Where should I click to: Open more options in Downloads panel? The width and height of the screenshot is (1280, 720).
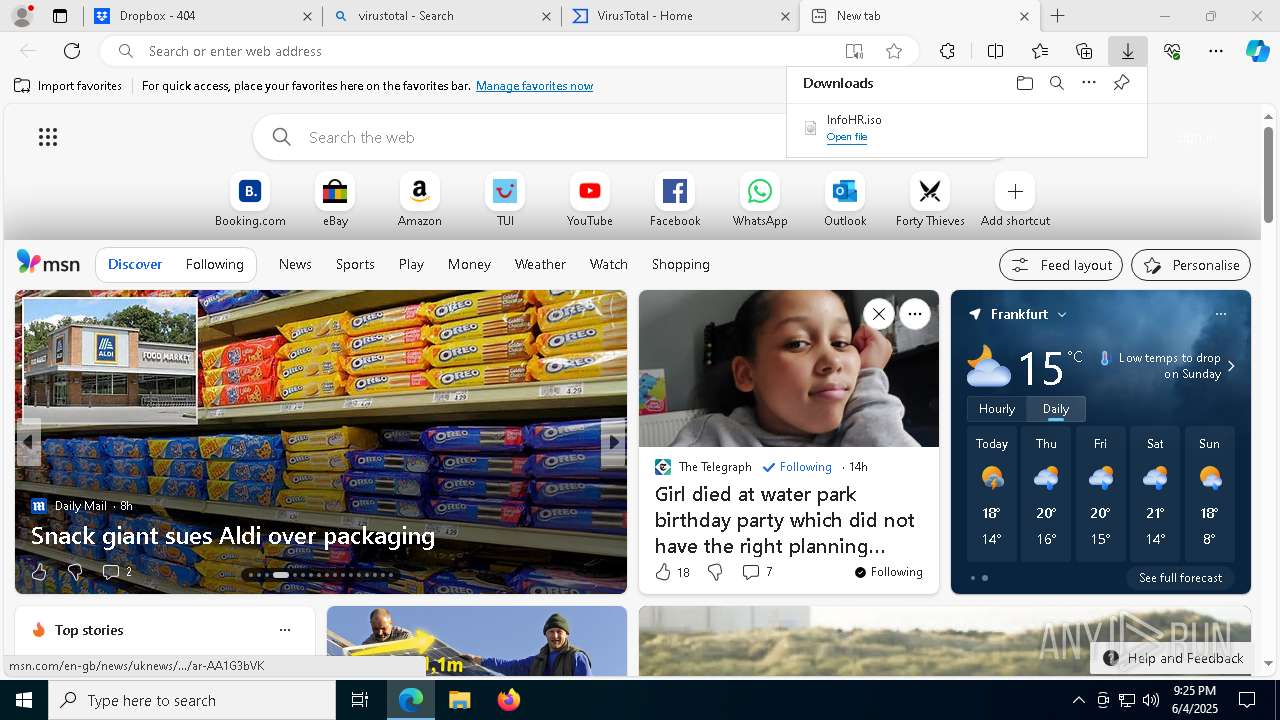pos(1089,83)
